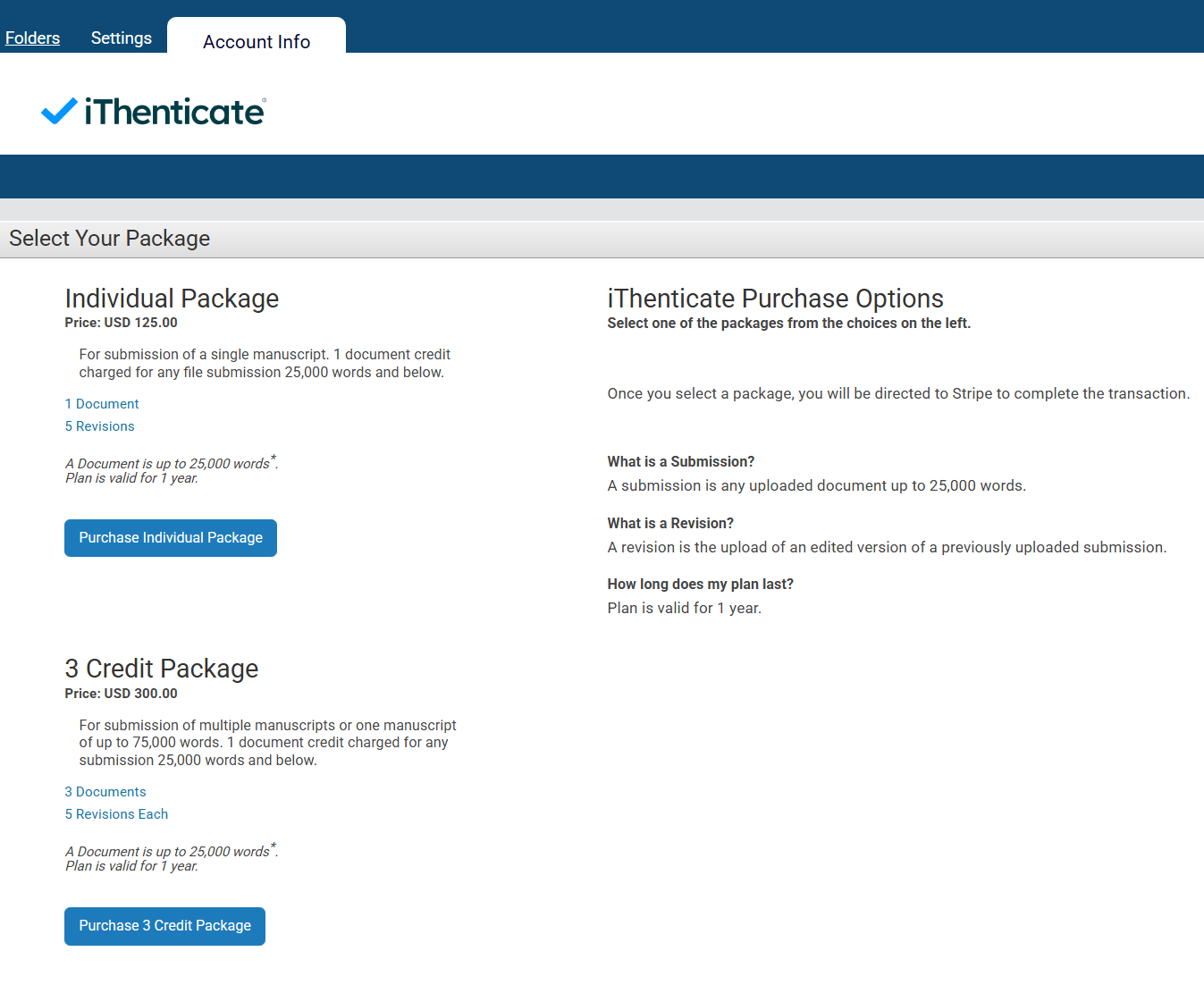Click the 3 Credit Package heading

pos(162,669)
